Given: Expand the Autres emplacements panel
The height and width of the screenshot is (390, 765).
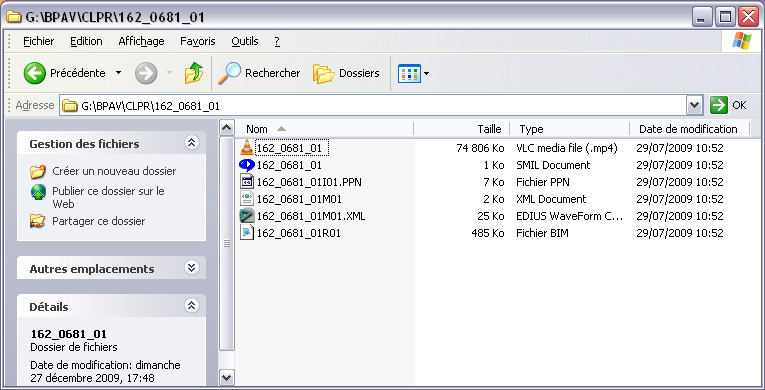Looking at the screenshot, I should (191, 267).
